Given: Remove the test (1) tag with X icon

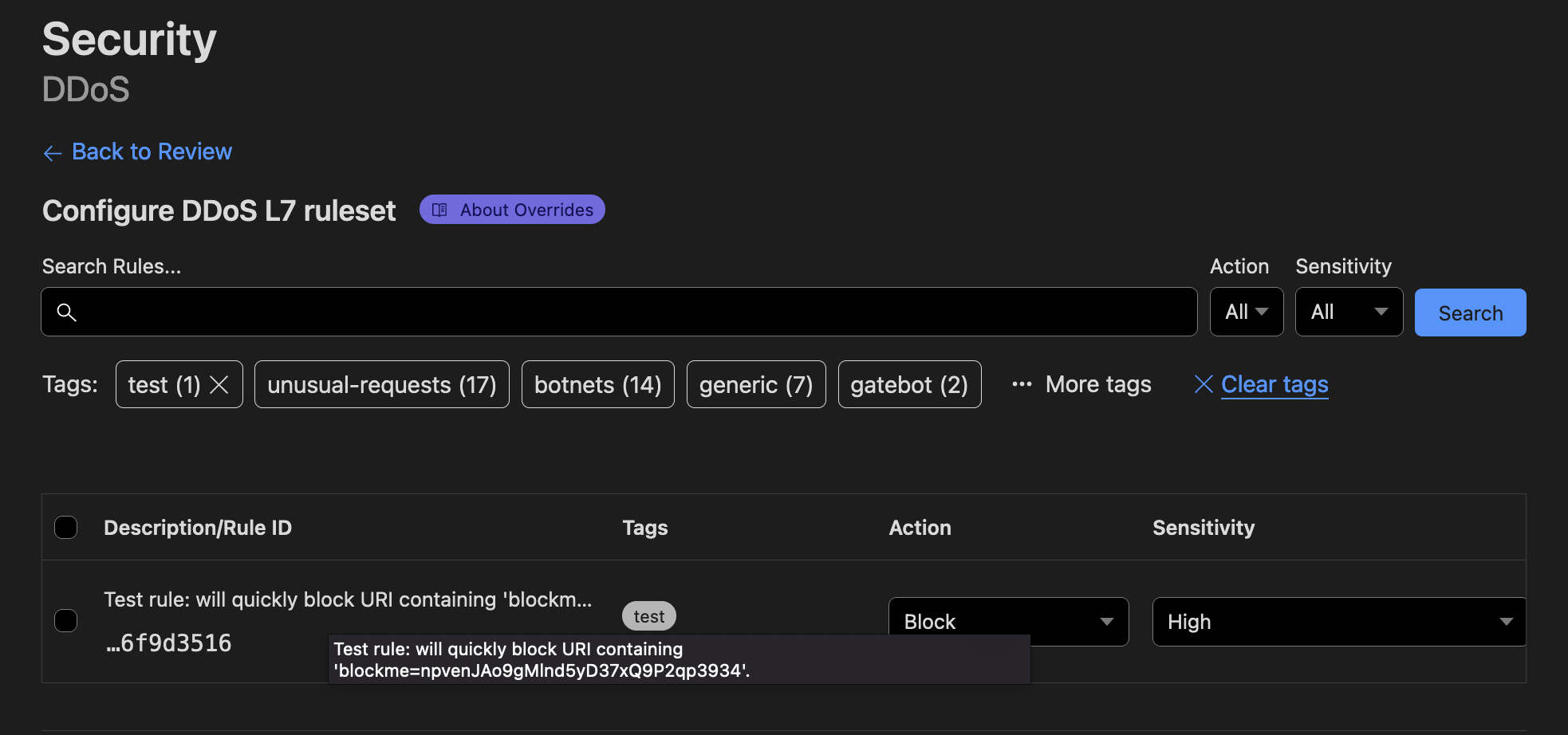Looking at the screenshot, I should coord(219,385).
